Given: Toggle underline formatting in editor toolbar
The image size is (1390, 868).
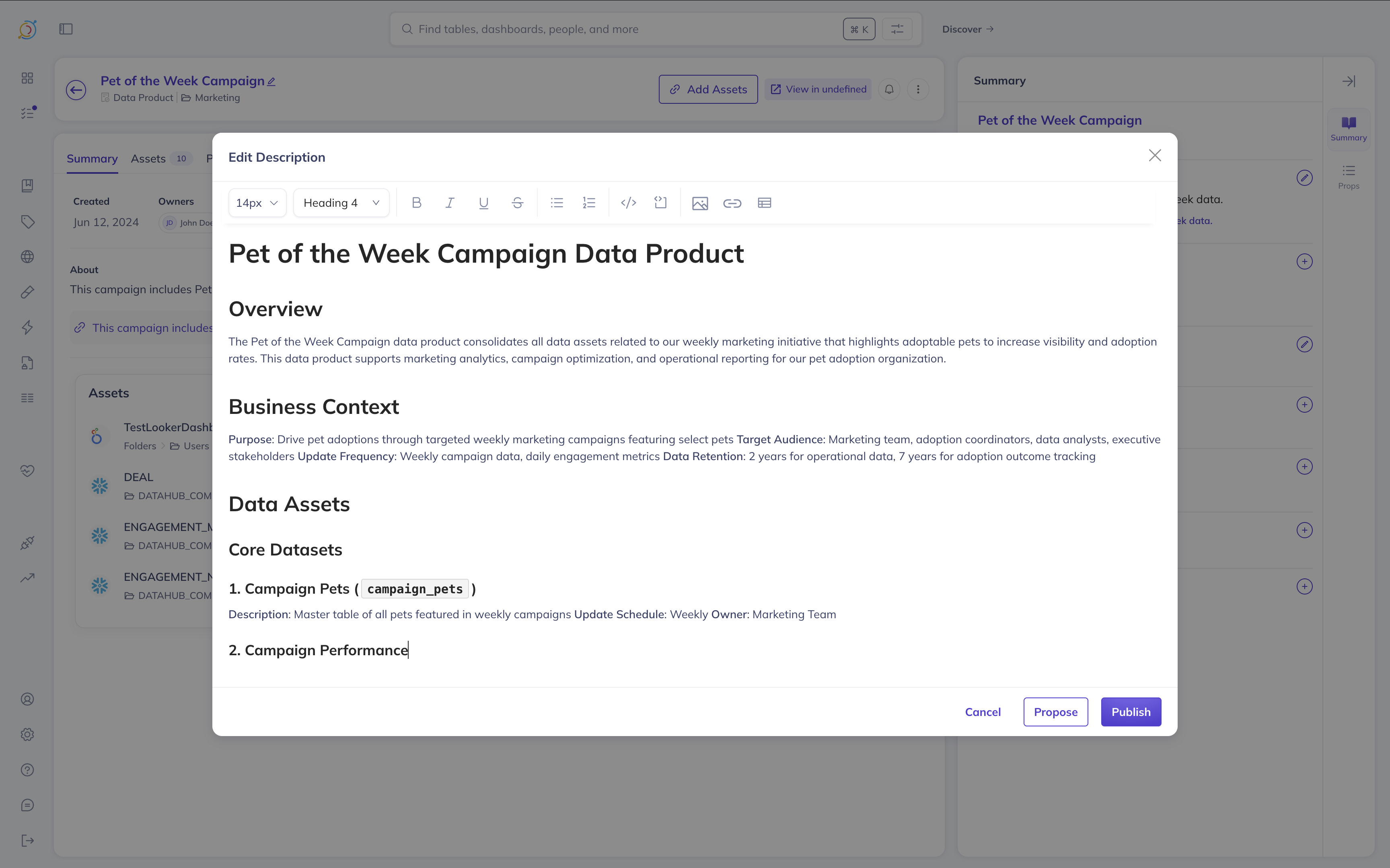Looking at the screenshot, I should [x=483, y=203].
